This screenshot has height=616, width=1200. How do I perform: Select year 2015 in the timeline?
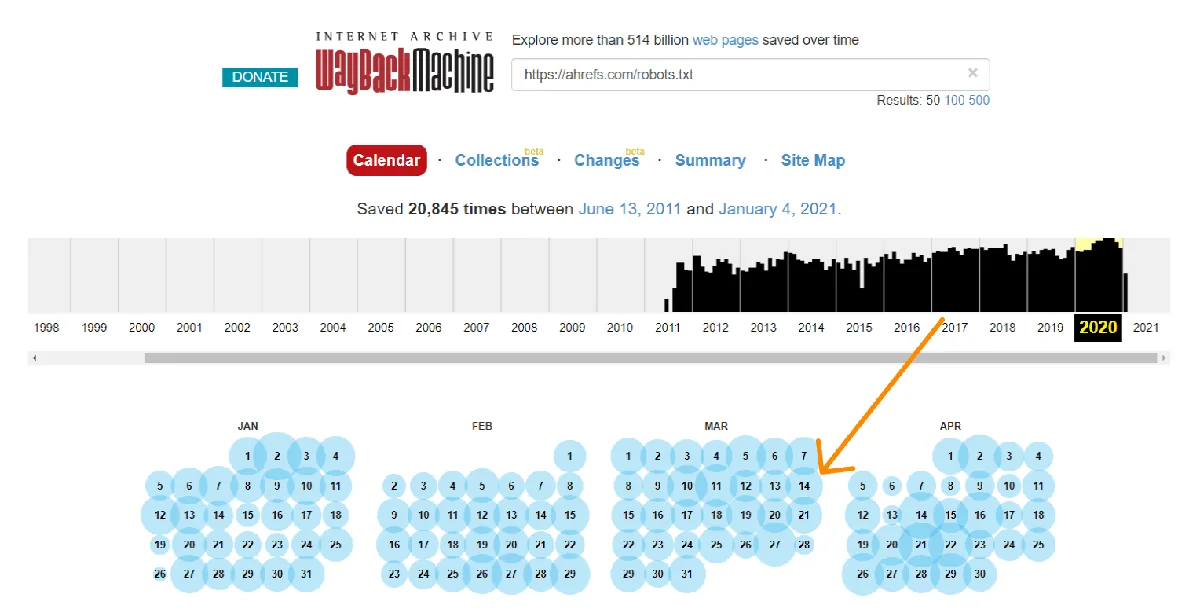click(x=859, y=327)
